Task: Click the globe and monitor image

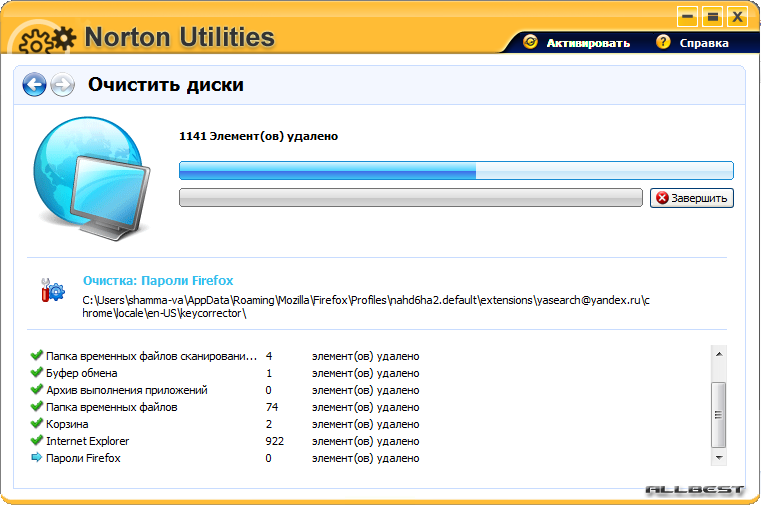Action: (92, 178)
